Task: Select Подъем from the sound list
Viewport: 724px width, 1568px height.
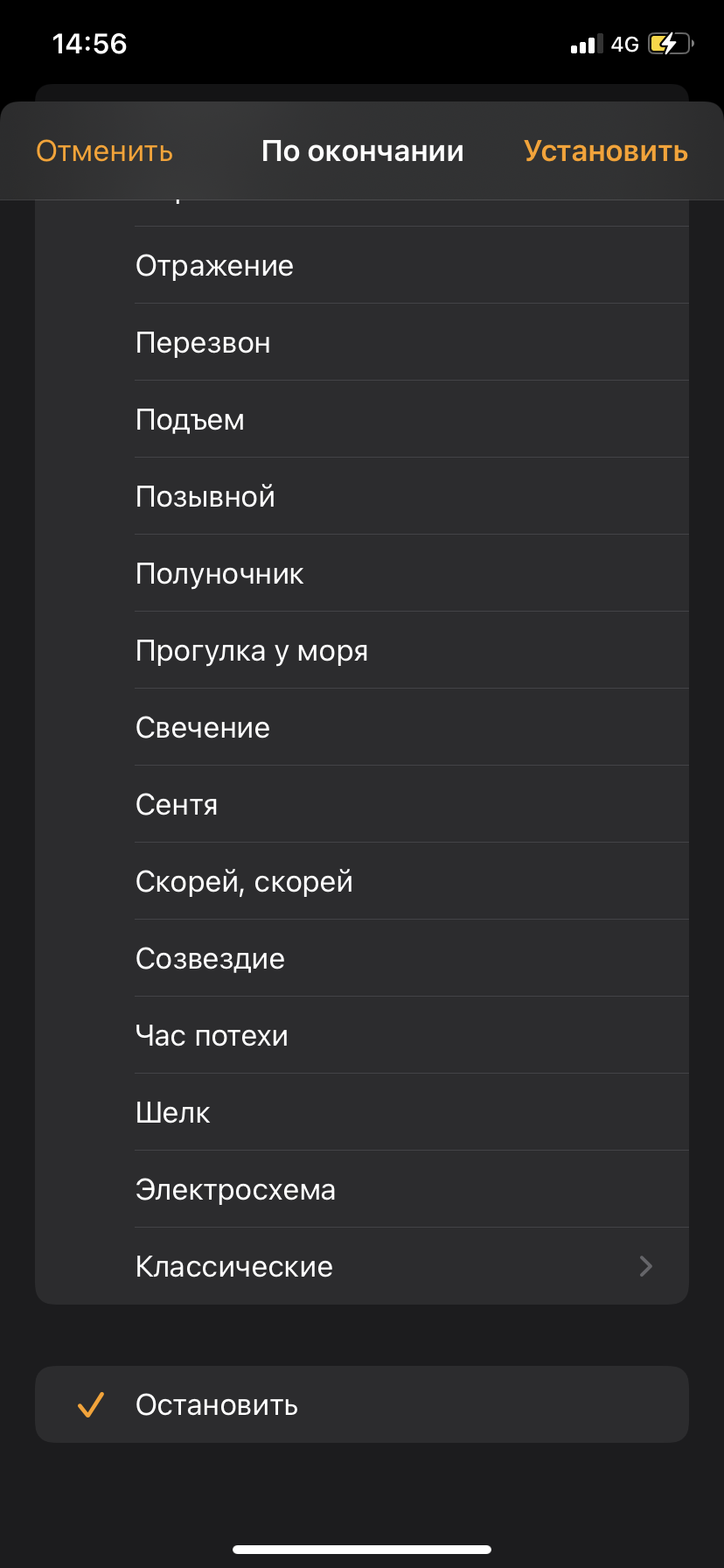Action: tap(362, 419)
